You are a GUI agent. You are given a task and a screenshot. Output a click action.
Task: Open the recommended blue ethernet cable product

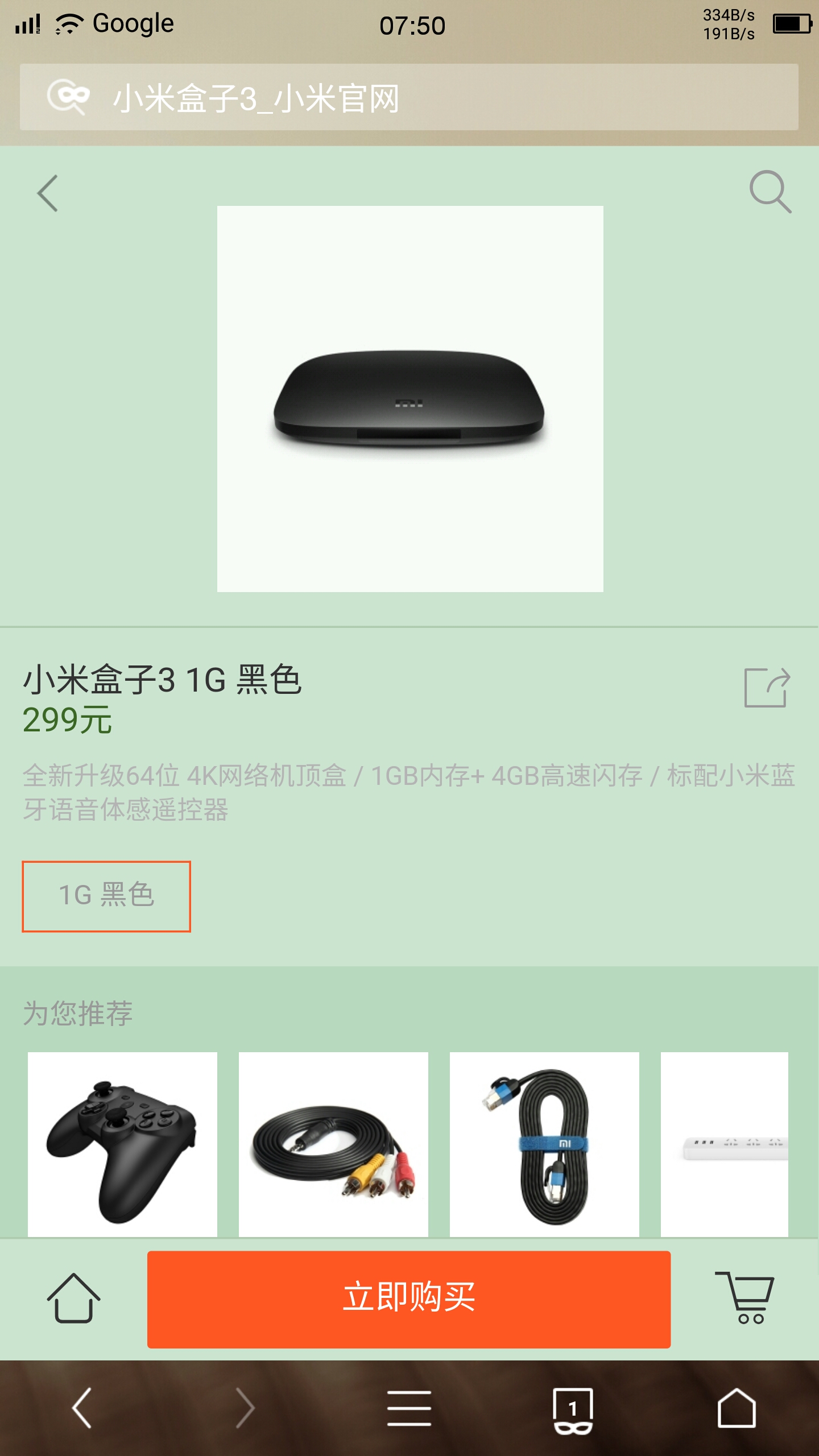click(544, 1144)
